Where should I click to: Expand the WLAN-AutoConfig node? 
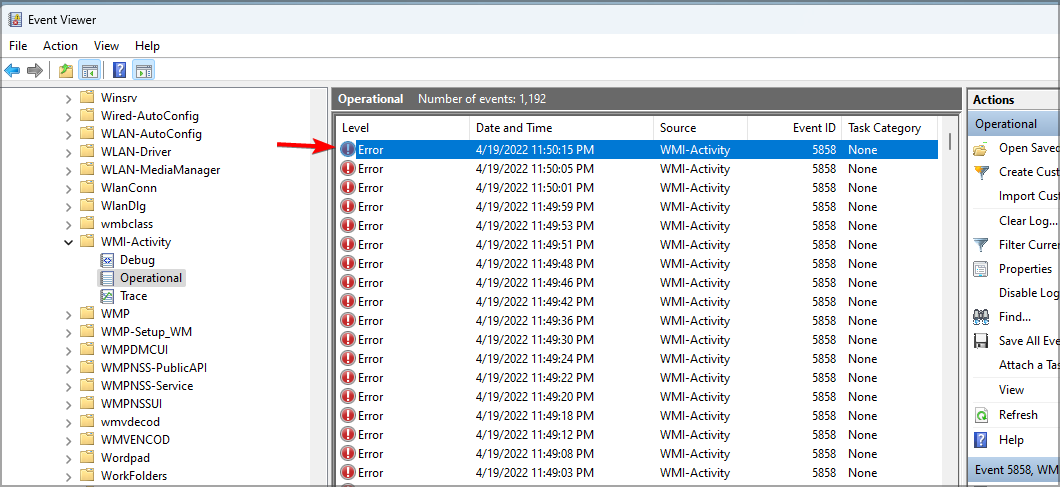click(x=68, y=135)
